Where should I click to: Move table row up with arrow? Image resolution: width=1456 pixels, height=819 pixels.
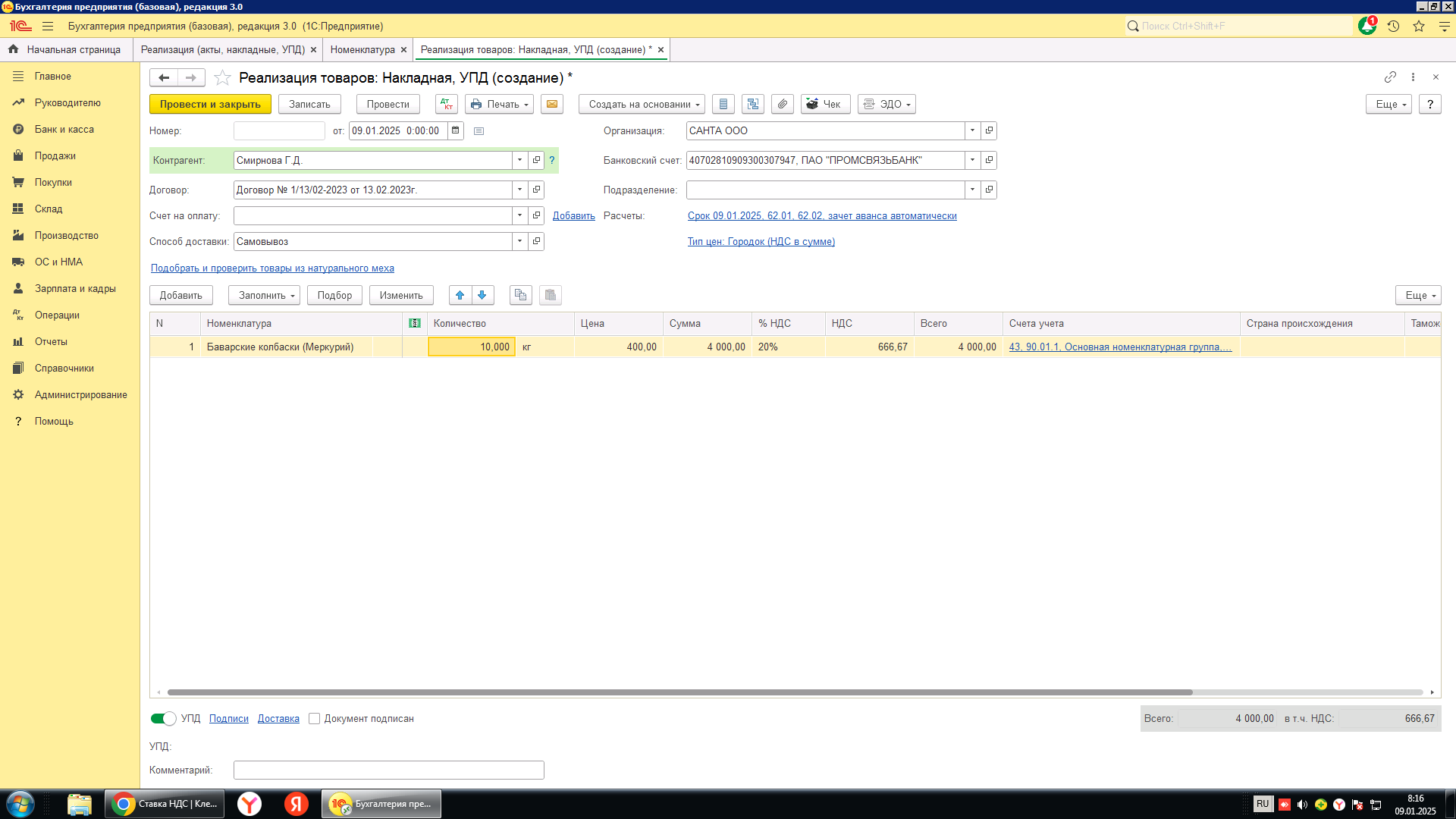click(x=460, y=295)
